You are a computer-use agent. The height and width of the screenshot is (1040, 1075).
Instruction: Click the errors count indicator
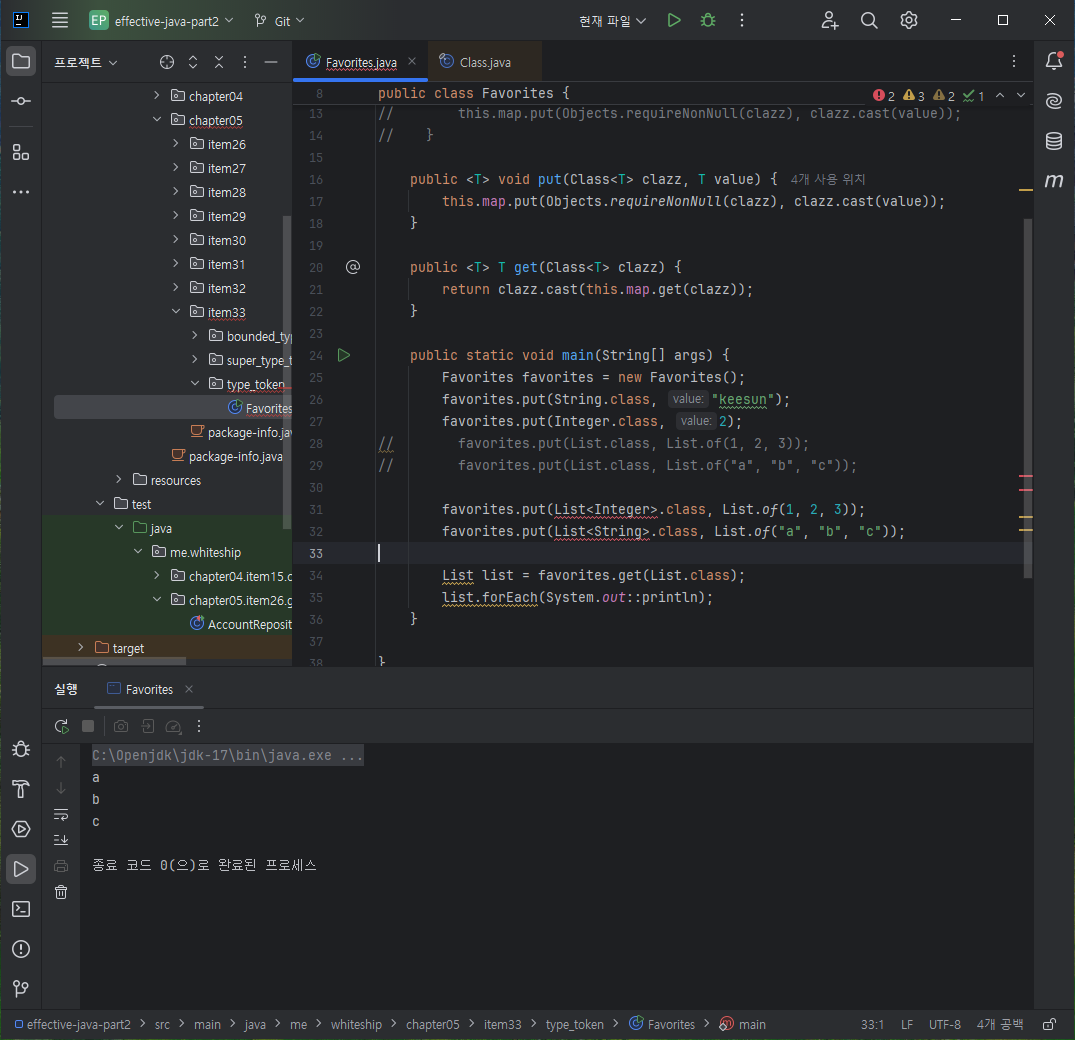884,96
